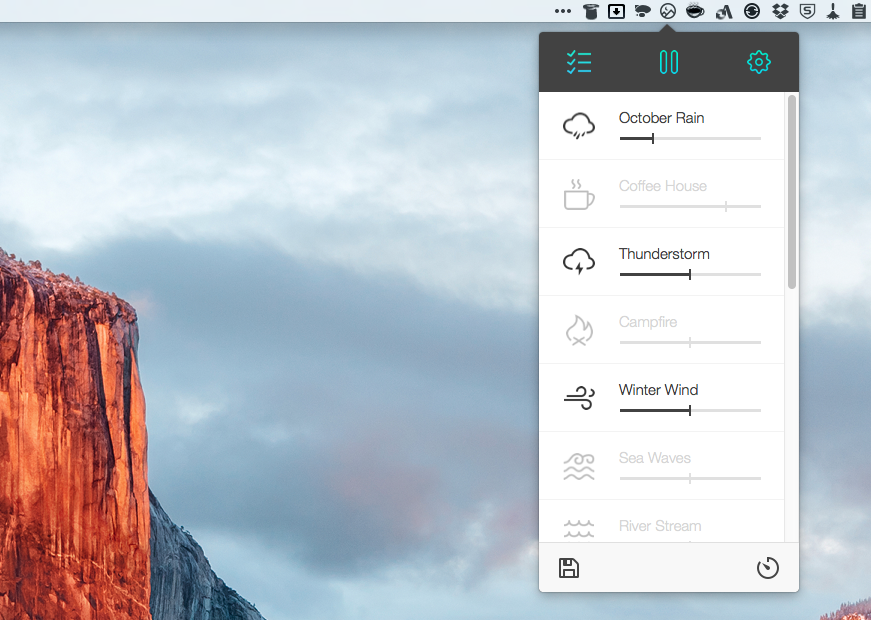The image size is (871, 620).
Task: Open the sound mixes list icon
Action: [x=579, y=62]
